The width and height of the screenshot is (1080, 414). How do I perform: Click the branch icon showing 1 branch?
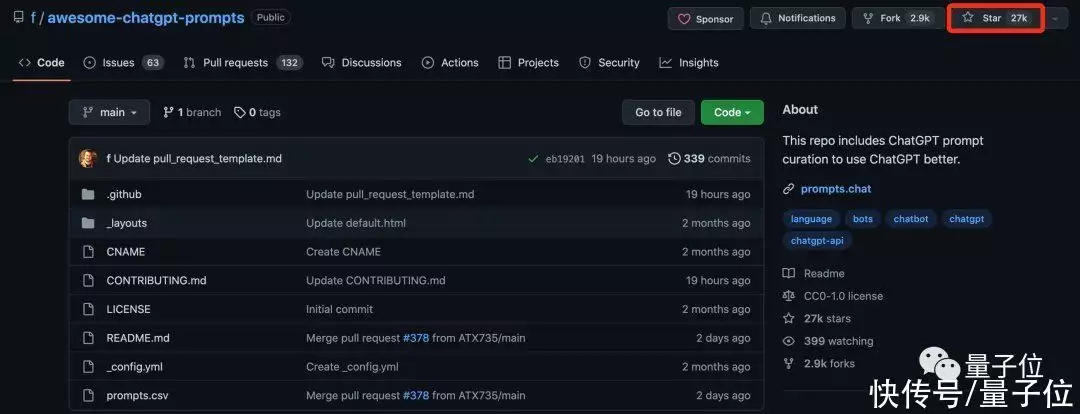(168, 112)
